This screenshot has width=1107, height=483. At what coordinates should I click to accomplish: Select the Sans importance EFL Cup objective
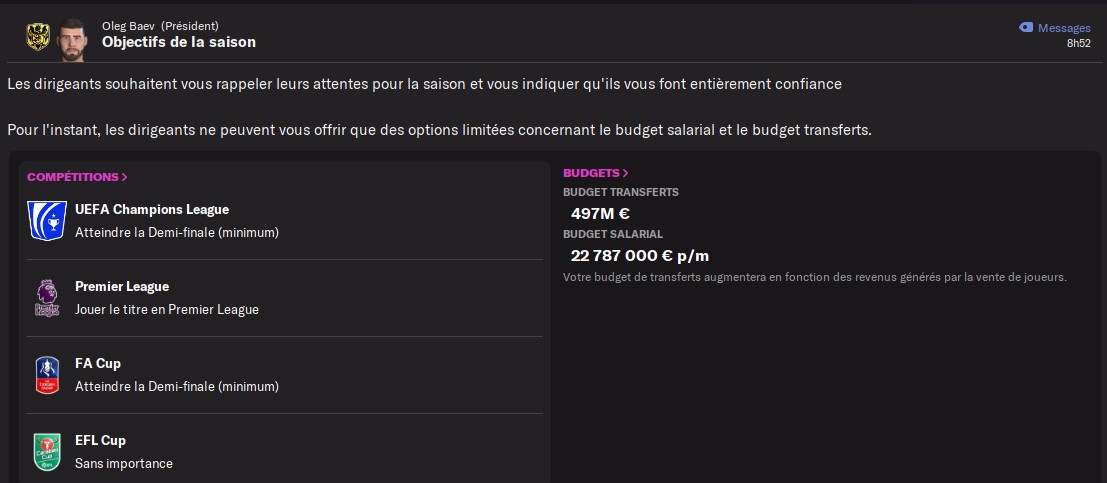click(x=124, y=464)
